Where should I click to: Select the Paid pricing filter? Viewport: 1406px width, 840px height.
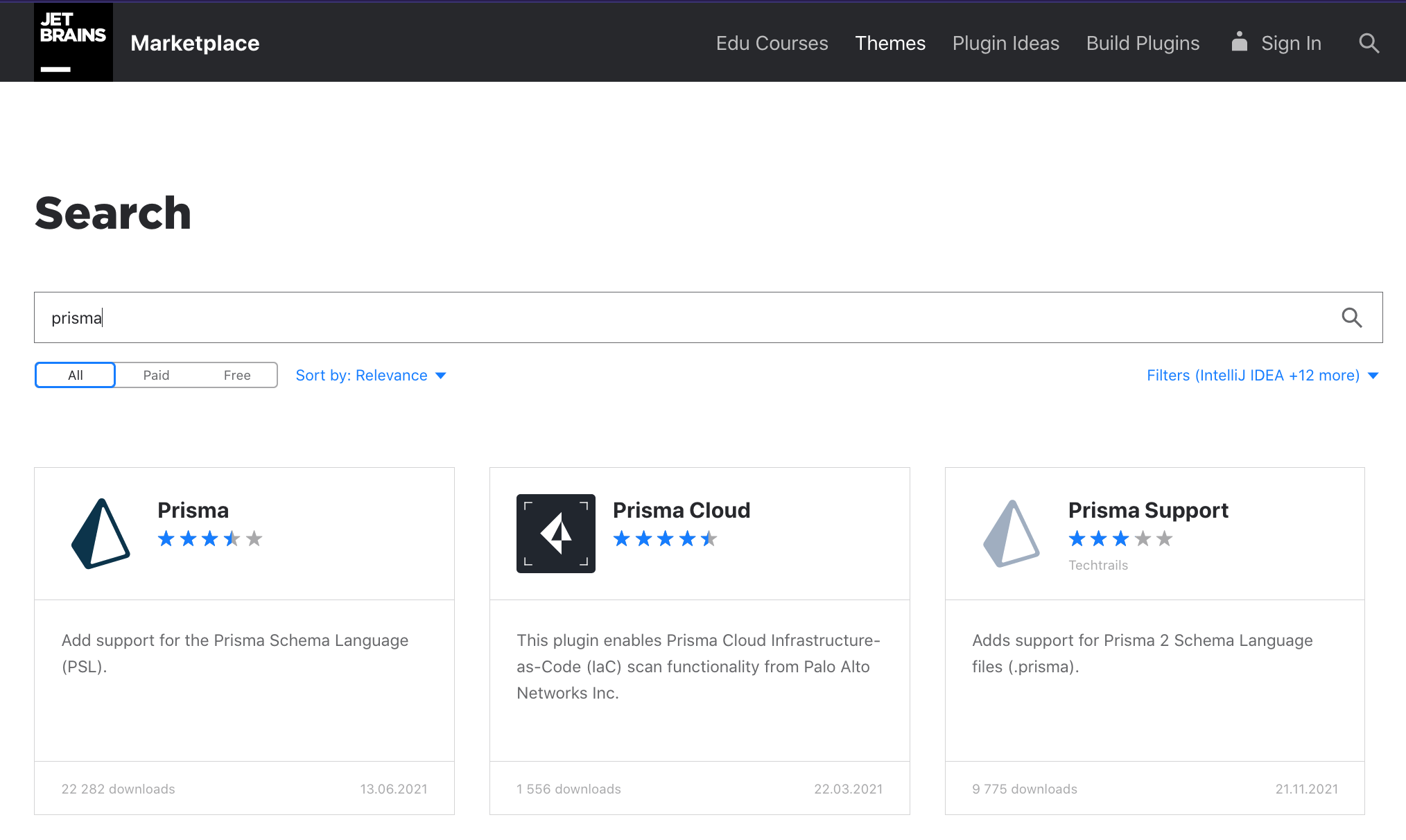(156, 375)
